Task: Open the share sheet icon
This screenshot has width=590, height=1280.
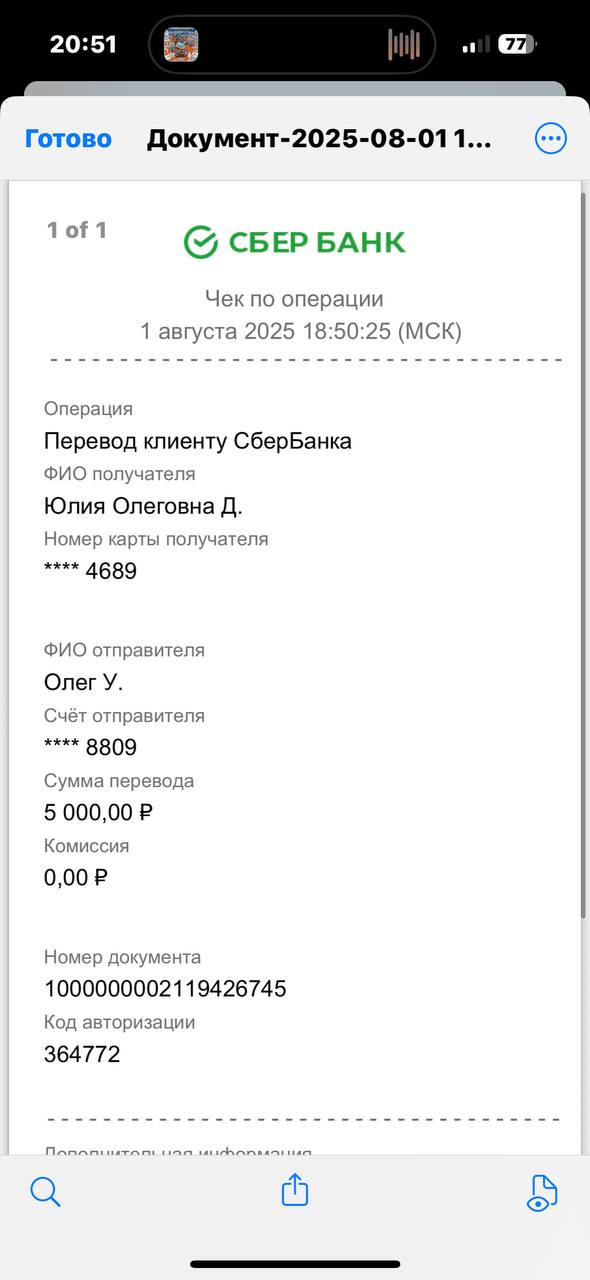Action: pos(295,1190)
